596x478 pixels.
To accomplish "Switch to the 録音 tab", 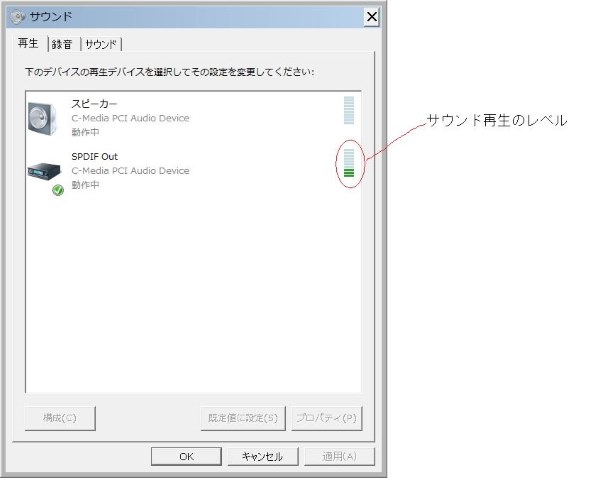I will [x=62, y=44].
